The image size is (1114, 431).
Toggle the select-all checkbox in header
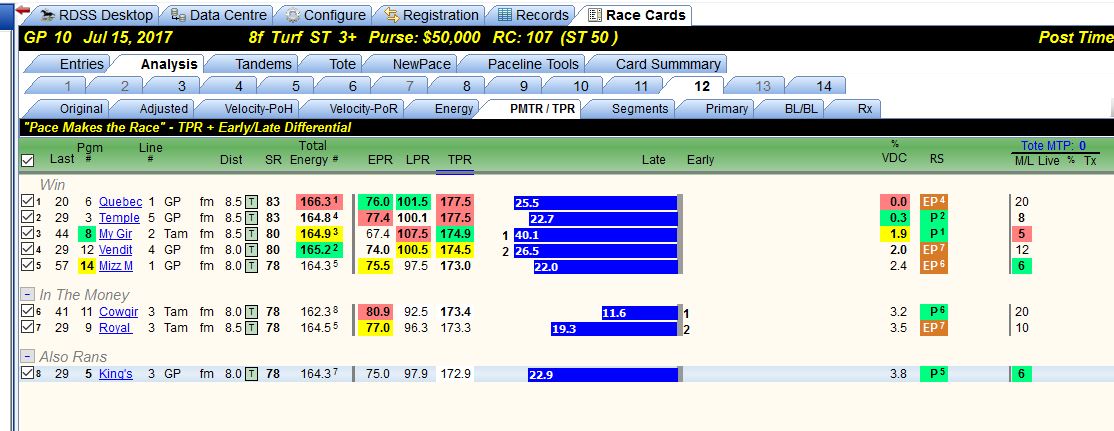(x=28, y=160)
